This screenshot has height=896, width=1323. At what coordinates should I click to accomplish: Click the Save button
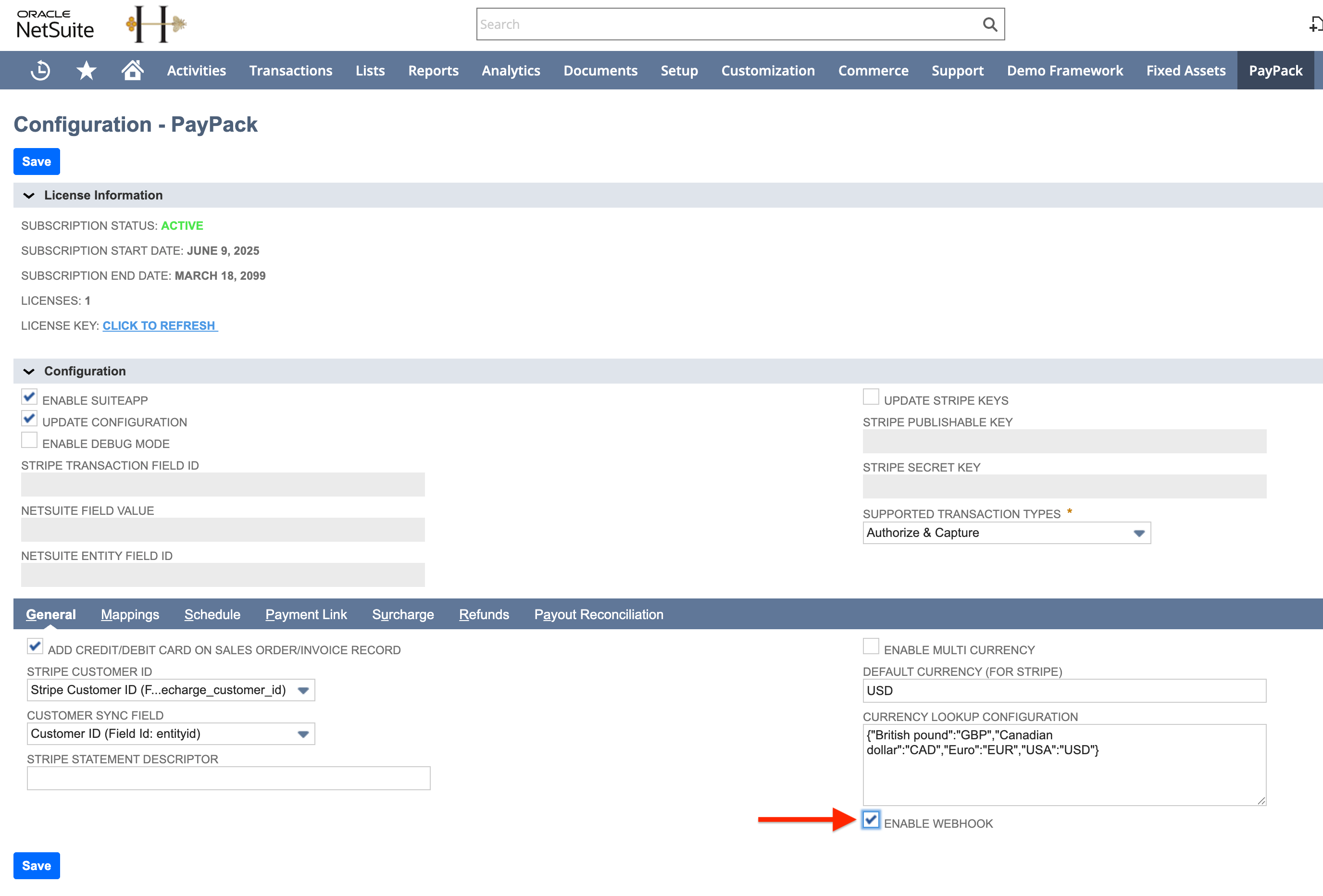pos(36,161)
